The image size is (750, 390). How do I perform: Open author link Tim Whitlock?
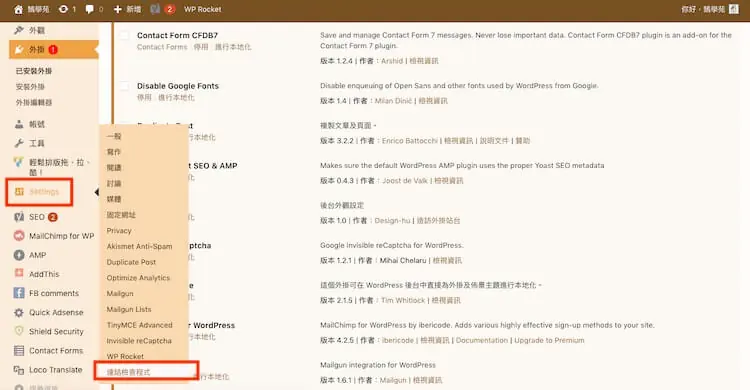pyautogui.click(x=403, y=301)
